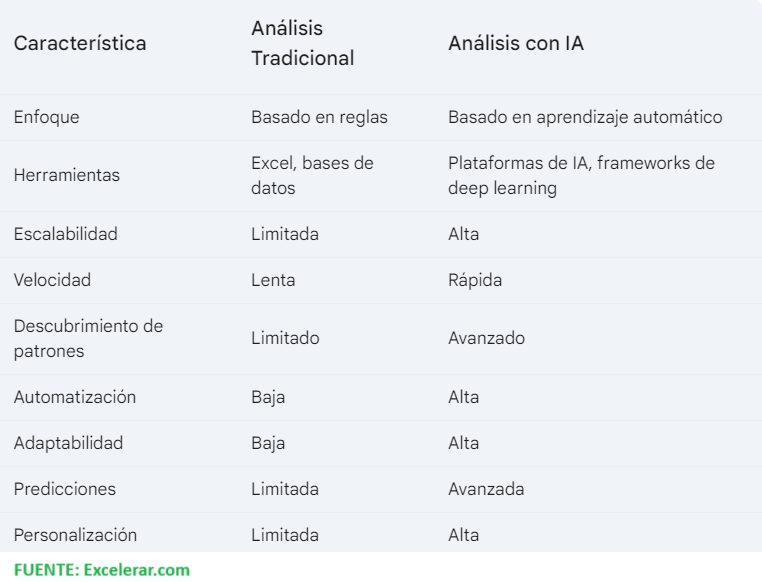The height and width of the screenshot is (582, 762).
Task: Click the Análisis Tradicional column header
Action: [x=302, y=44]
